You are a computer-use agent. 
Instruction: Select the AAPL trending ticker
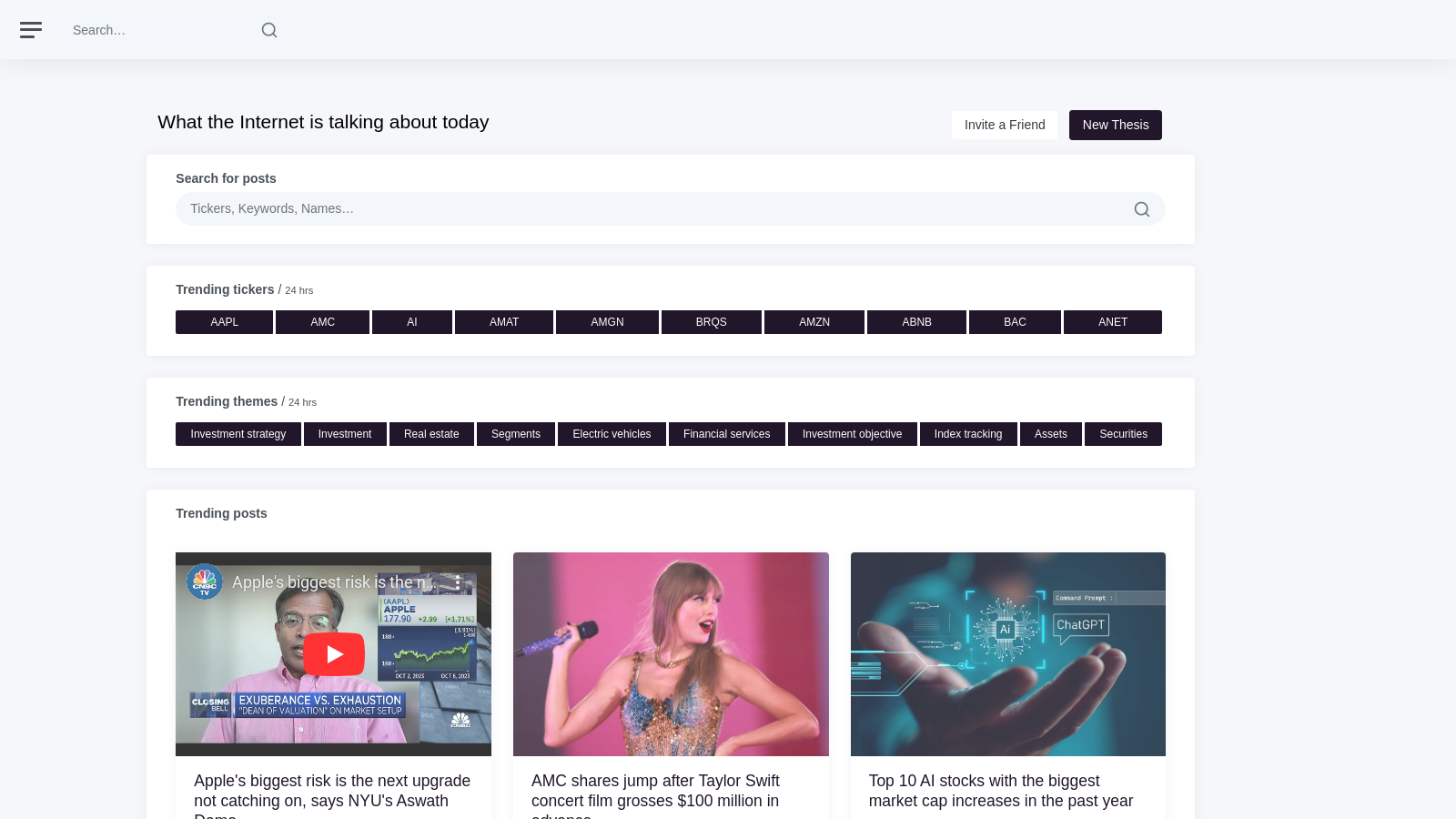pos(224,322)
